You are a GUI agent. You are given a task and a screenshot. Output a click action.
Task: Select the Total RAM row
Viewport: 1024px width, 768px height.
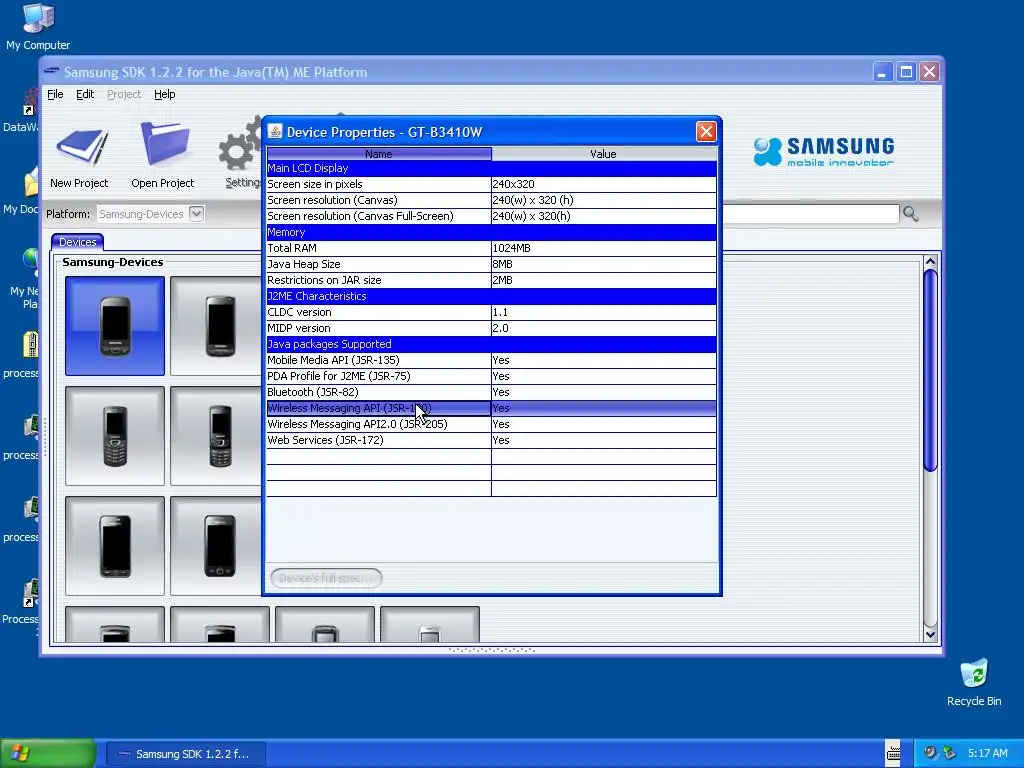(491, 248)
